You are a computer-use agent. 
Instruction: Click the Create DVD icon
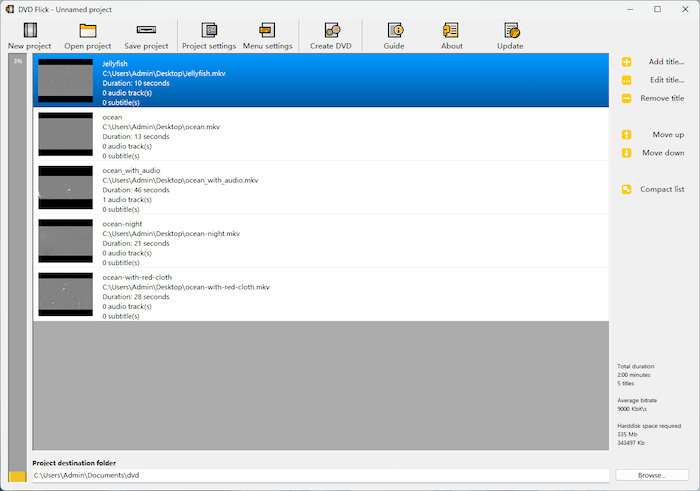(329, 33)
